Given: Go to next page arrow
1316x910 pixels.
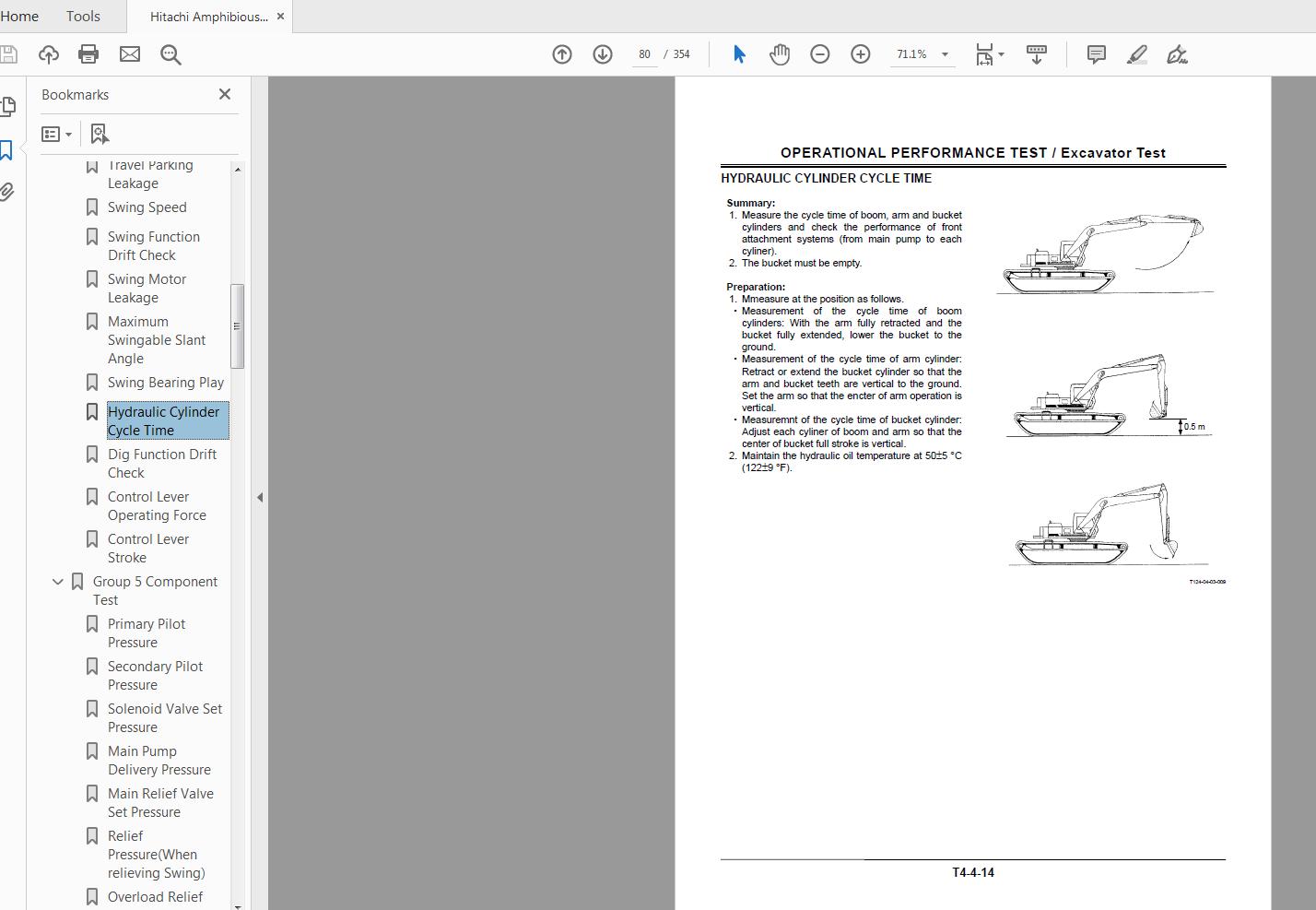Looking at the screenshot, I should coord(603,54).
